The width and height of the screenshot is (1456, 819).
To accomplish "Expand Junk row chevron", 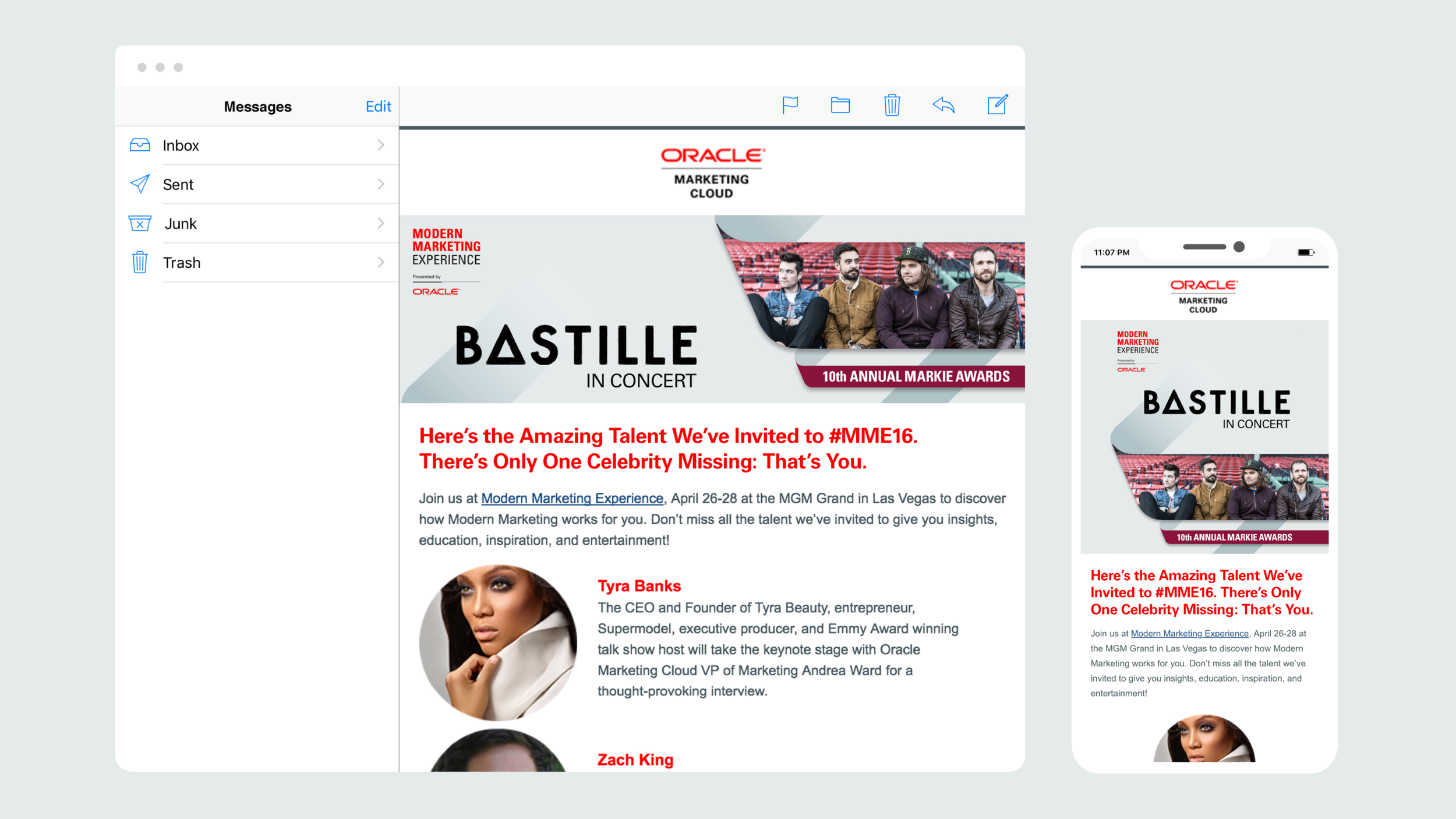I will click(381, 223).
